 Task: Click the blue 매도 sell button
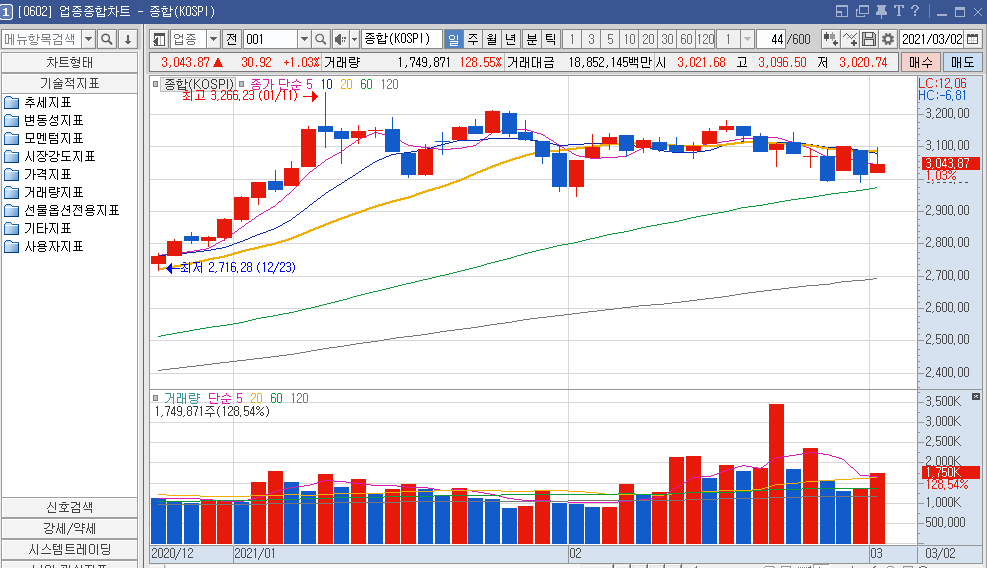click(962, 62)
